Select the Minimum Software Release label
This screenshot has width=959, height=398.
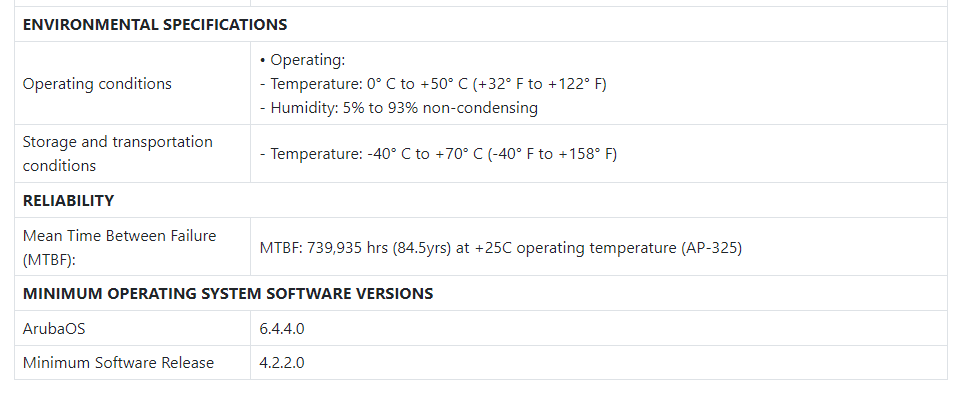coord(118,363)
